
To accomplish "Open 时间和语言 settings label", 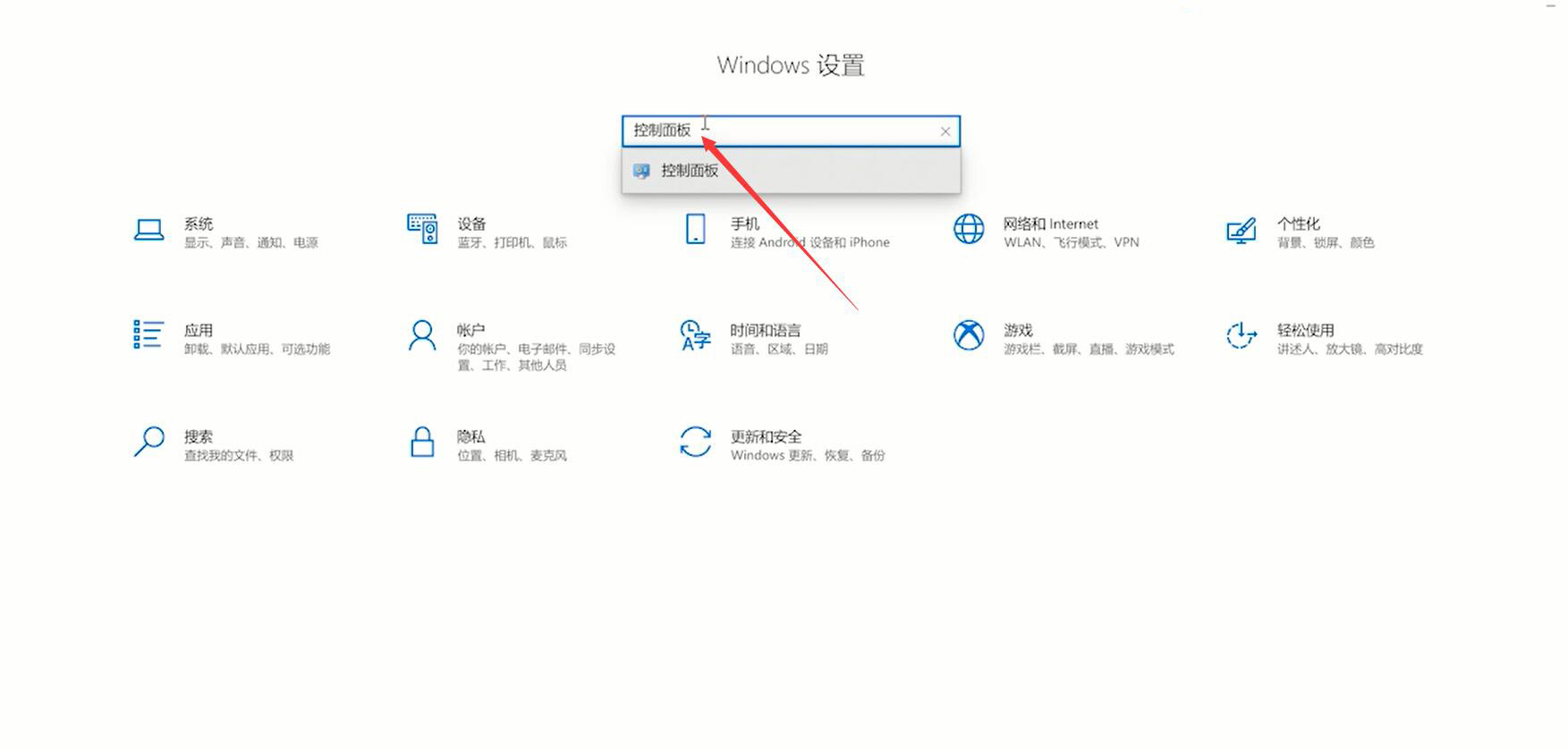I will [766, 330].
